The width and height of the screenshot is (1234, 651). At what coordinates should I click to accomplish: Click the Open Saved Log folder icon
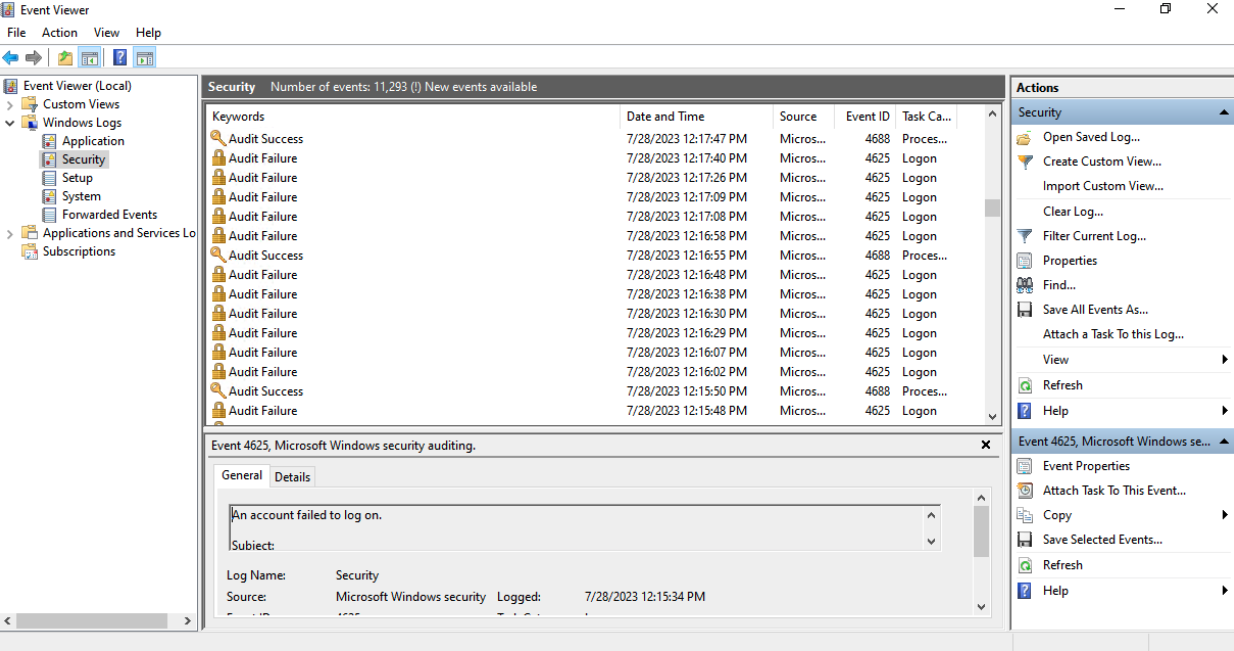(x=1025, y=137)
